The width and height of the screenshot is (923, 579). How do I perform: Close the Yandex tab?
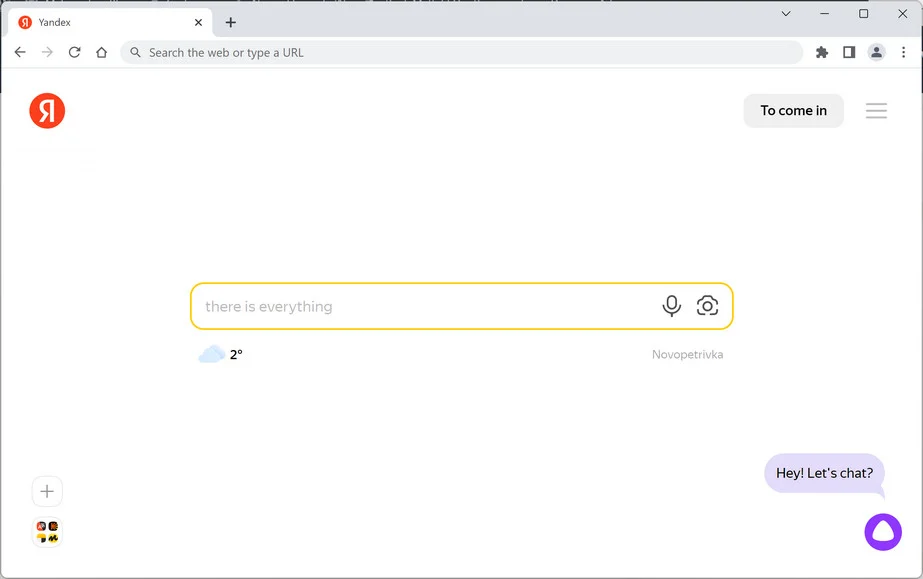point(198,22)
